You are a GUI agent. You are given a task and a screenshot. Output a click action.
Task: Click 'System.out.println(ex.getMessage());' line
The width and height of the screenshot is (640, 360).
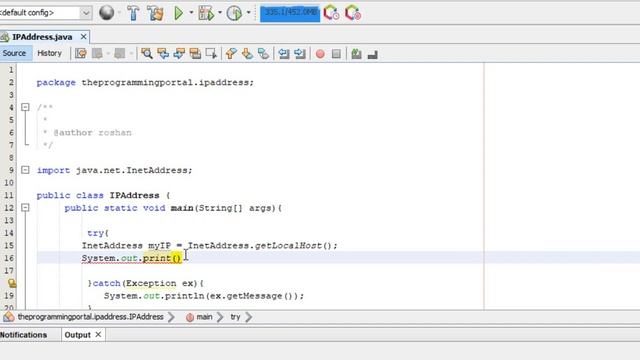click(204, 296)
